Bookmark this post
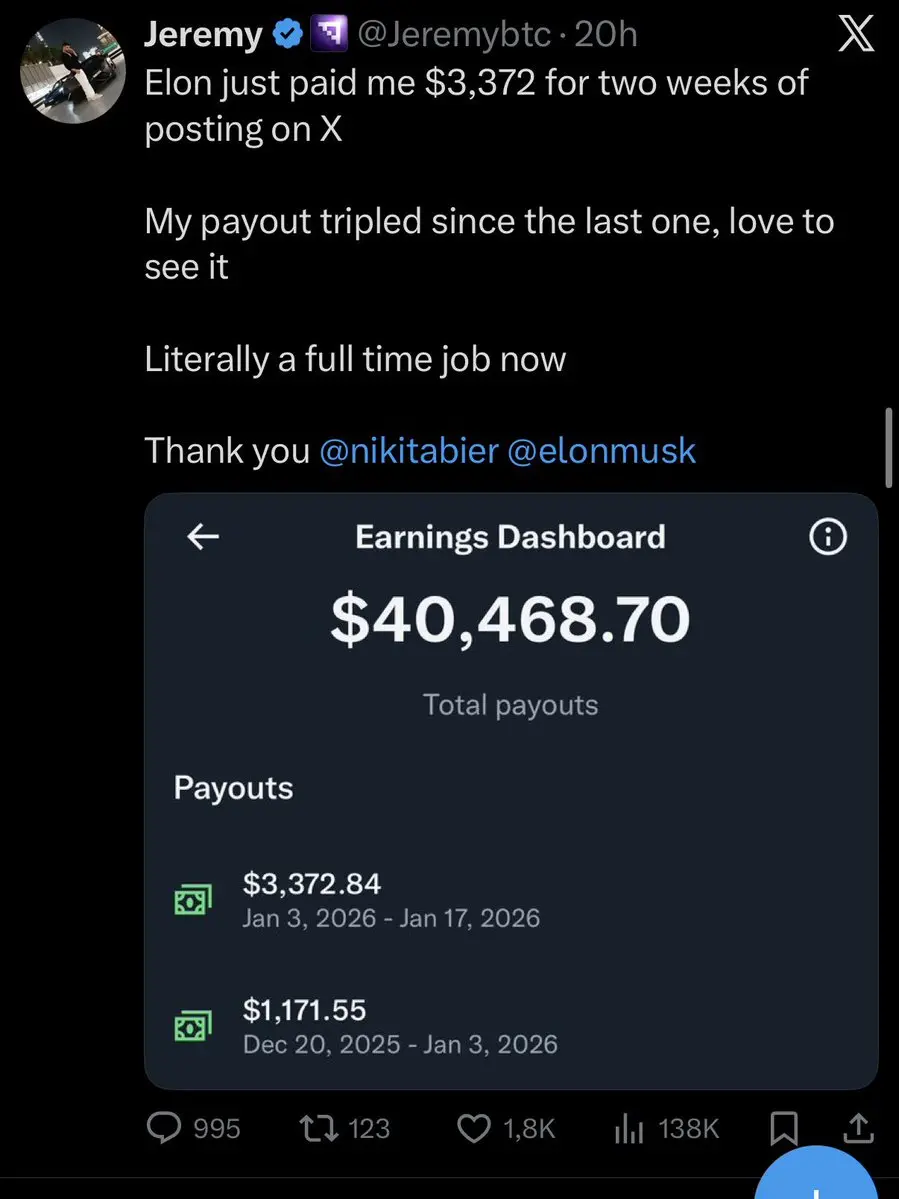The width and height of the screenshot is (899, 1199). click(782, 1128)
